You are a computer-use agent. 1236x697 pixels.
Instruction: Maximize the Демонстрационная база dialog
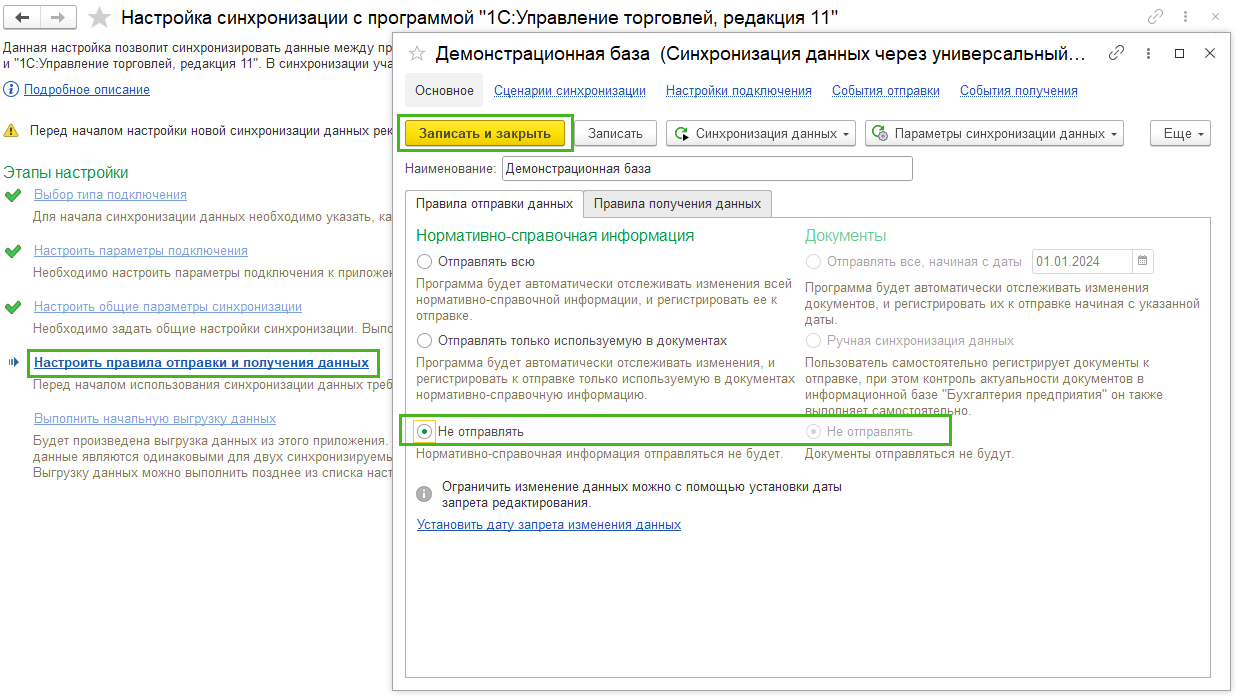1180,53
